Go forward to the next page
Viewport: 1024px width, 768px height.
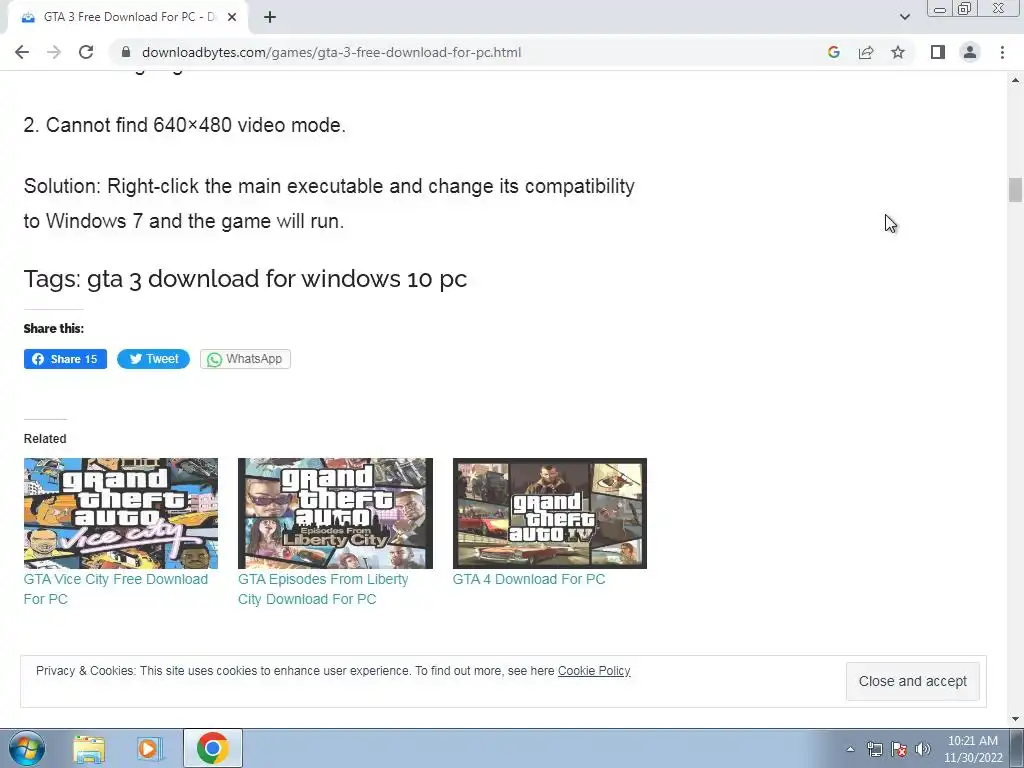pyautogui.click(x=54, y=52)
